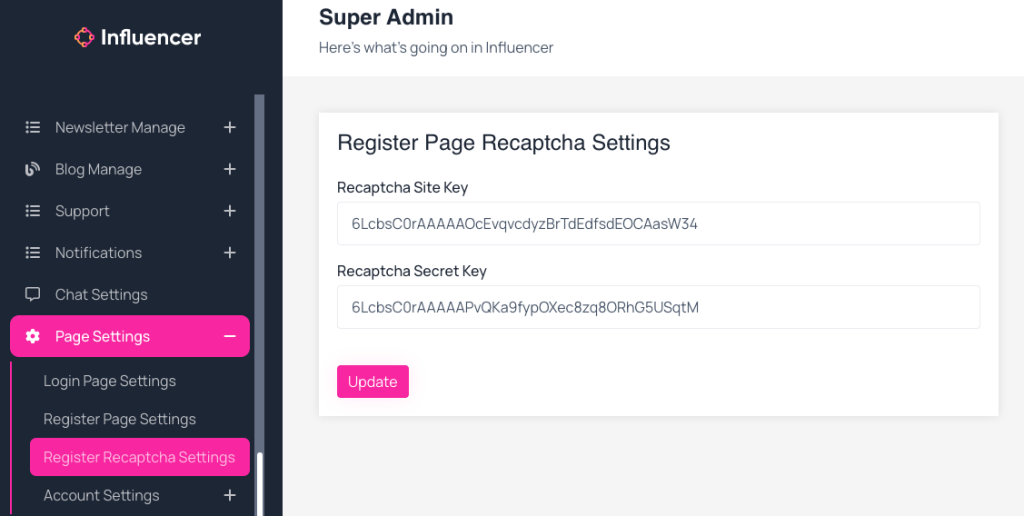Expand Account Settings submenu plus
This screenshot has width=1024, height=516.
pyautogui.click(x=230, y=496)
